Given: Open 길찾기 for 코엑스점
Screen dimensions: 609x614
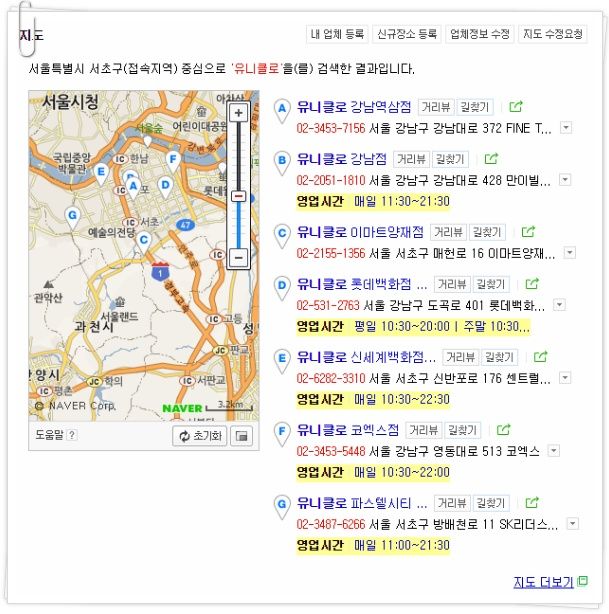Looking at the screenshot, I should tap(462, 430).
